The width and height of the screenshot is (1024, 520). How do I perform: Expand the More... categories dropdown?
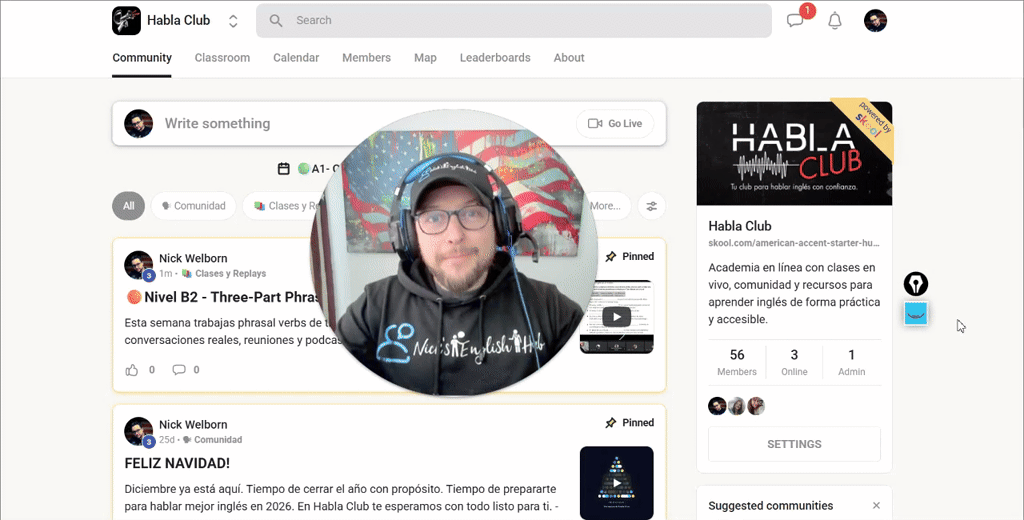tap(607, 206)
